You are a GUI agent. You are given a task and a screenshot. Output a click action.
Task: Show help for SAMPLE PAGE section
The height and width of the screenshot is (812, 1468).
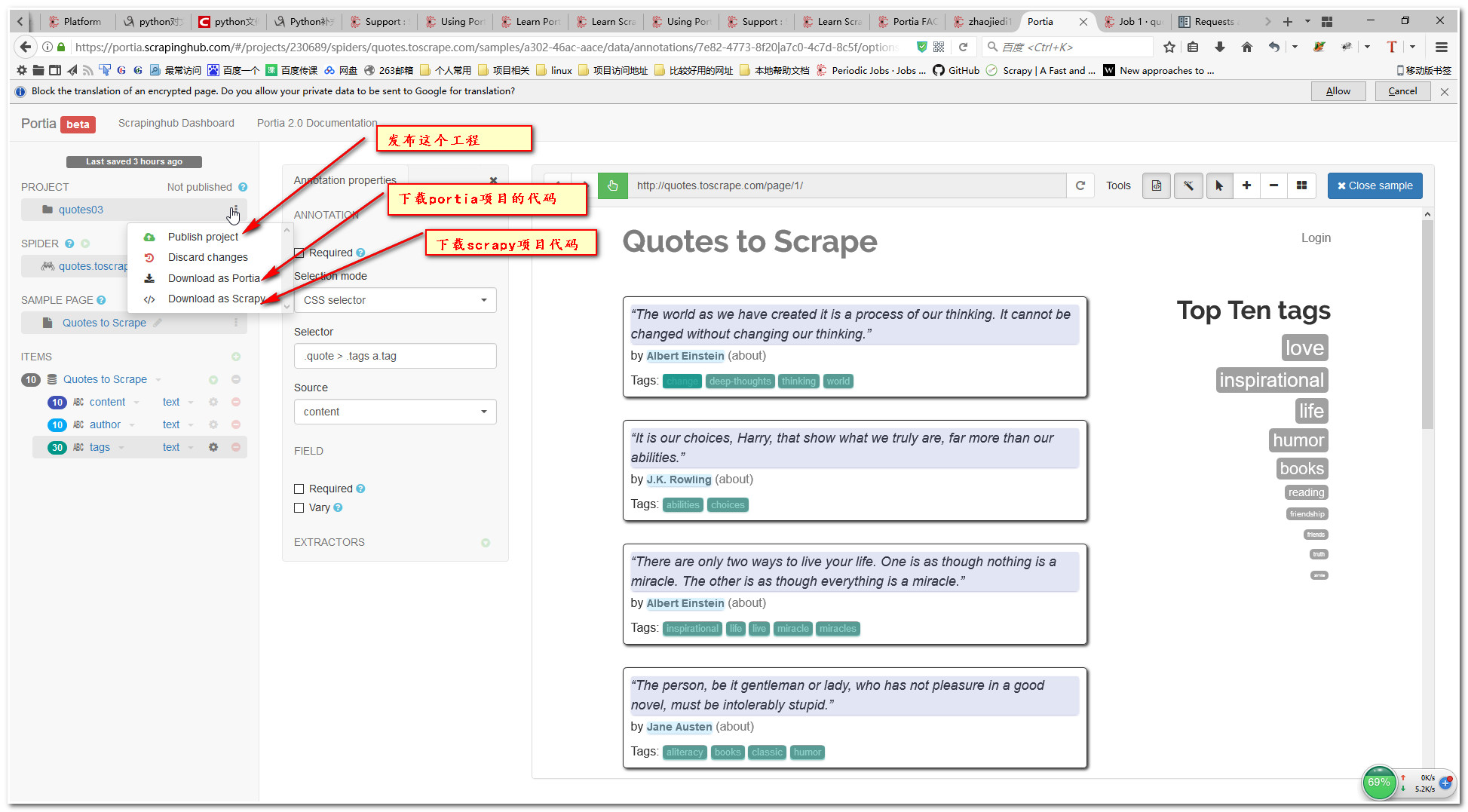pos(101,300)
